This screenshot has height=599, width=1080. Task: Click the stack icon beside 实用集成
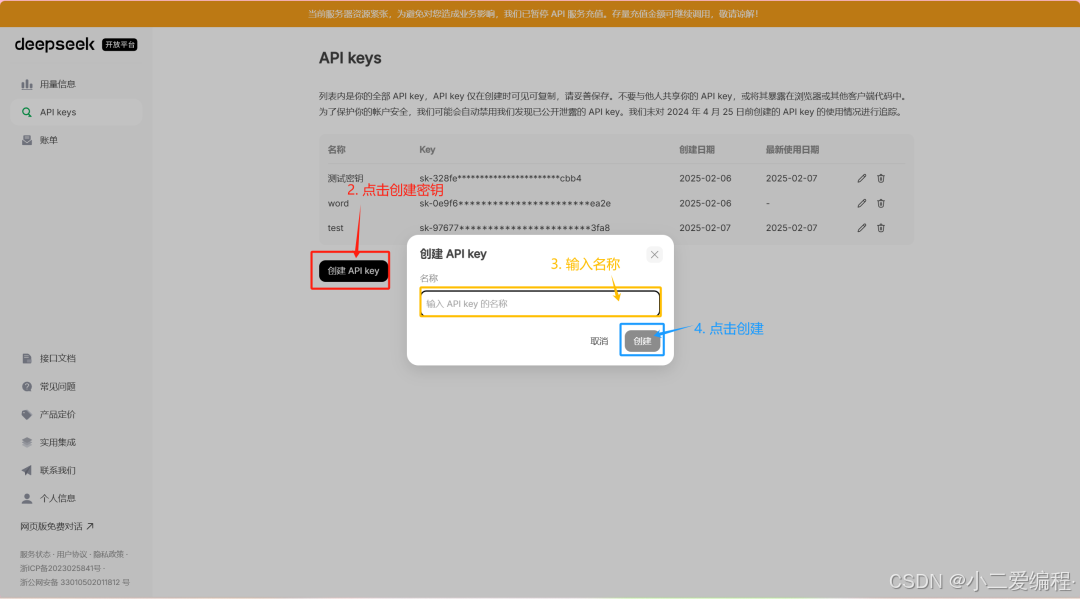point(27,442)
